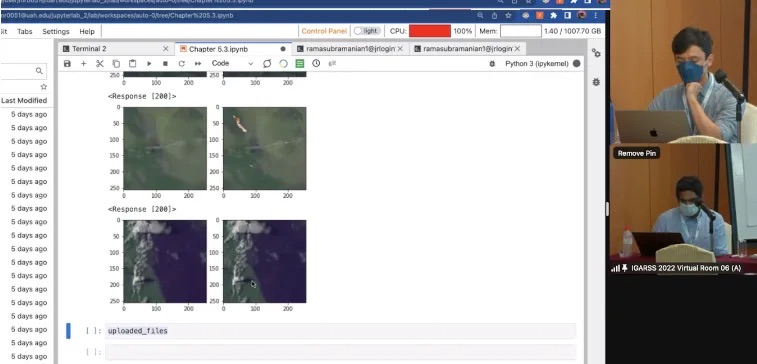Cut selected cell with the scissors icon

pos(100,64)
